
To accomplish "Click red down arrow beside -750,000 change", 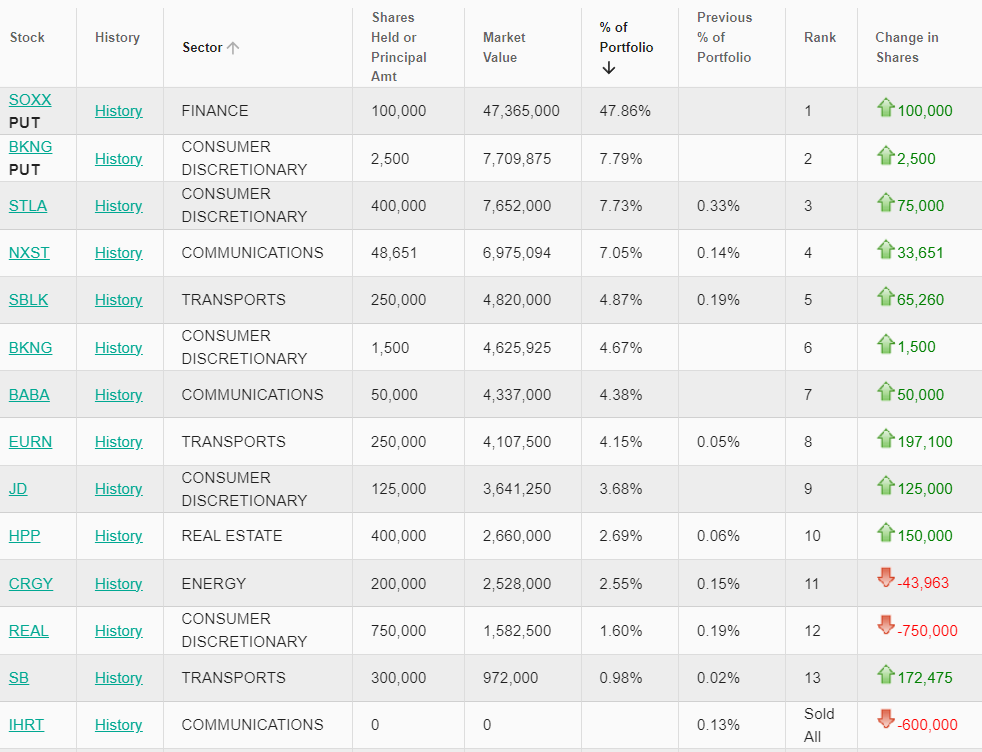I will click(886, 625).
